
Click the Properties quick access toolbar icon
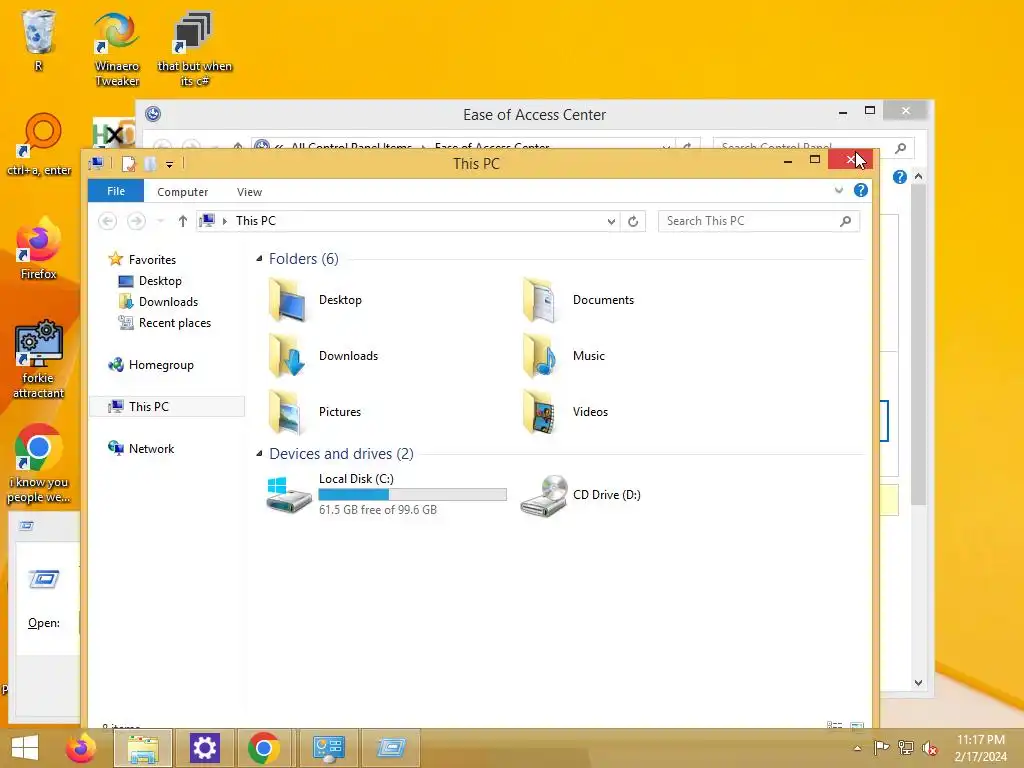tap(129, 164)
